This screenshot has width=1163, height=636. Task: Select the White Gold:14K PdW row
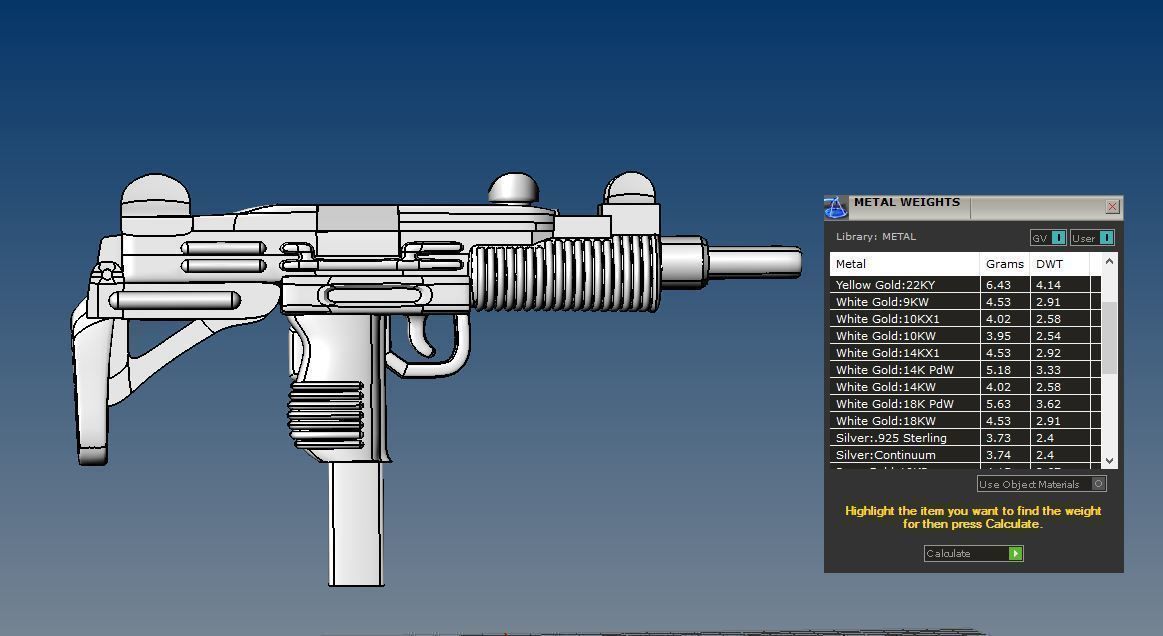click(x=965, y=370)
